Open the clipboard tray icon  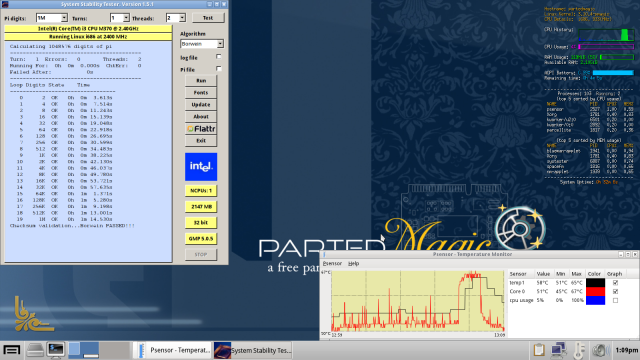pos(539,350)
